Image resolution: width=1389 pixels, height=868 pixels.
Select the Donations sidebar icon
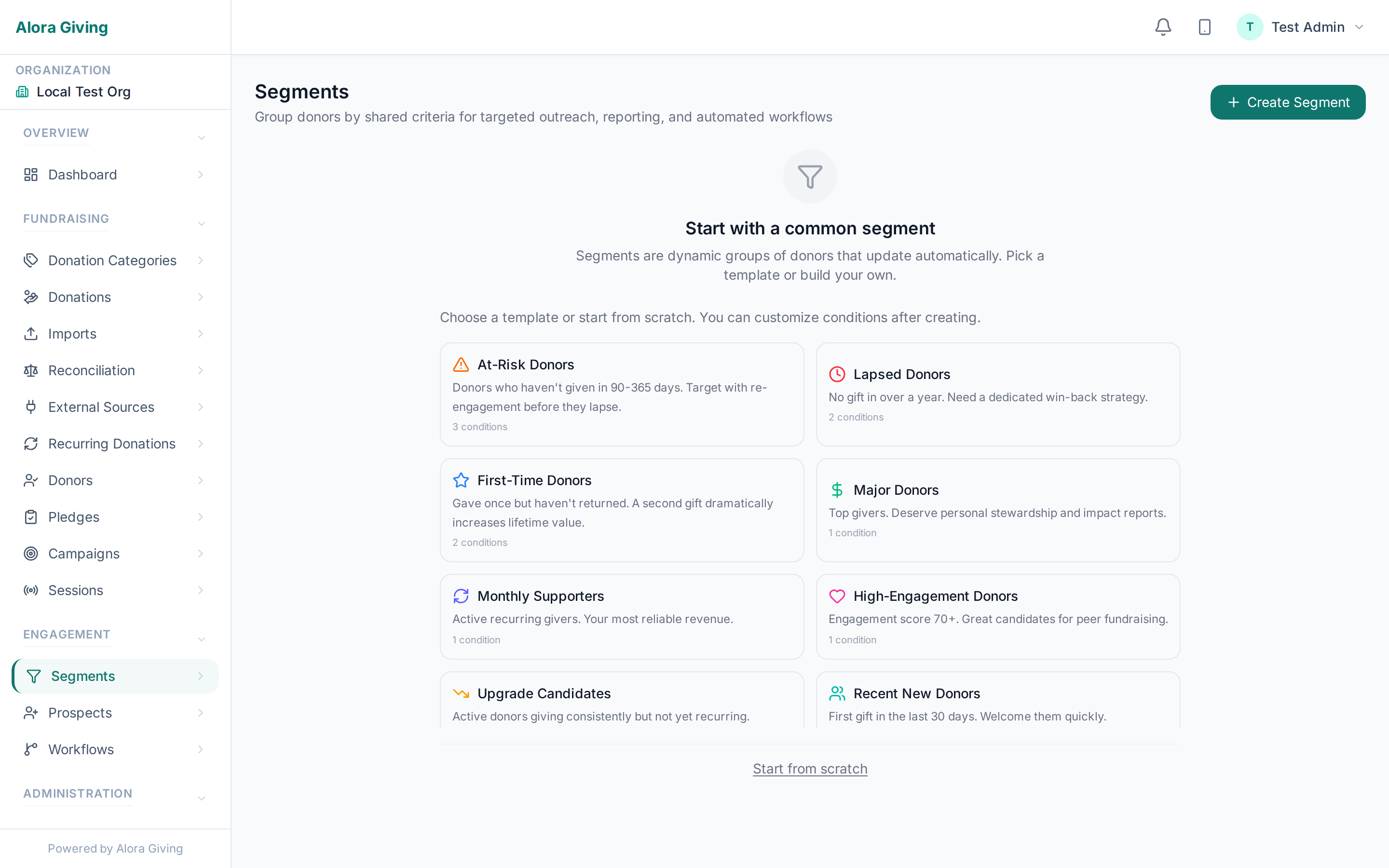(x=31, y=297)
